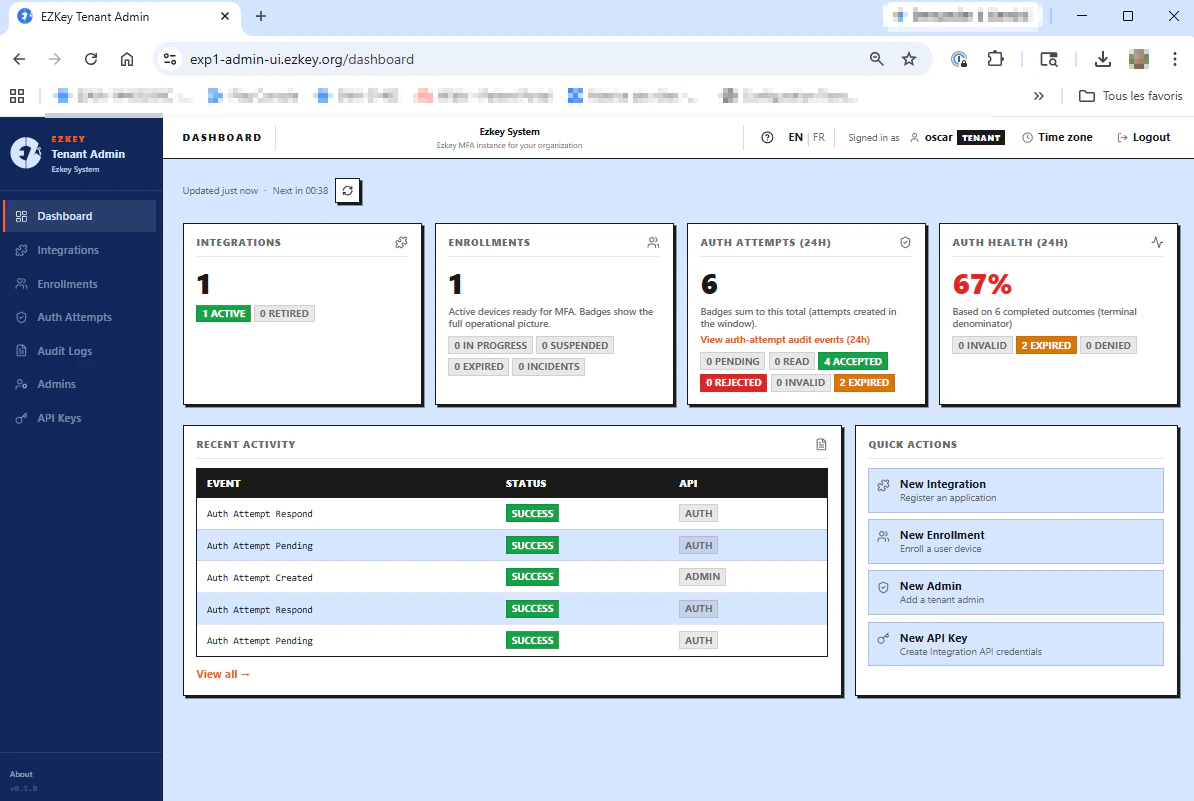The width and height of the screenshot is (1194, 801).
Task: Switch language to EN
Action: pos(795,138)
